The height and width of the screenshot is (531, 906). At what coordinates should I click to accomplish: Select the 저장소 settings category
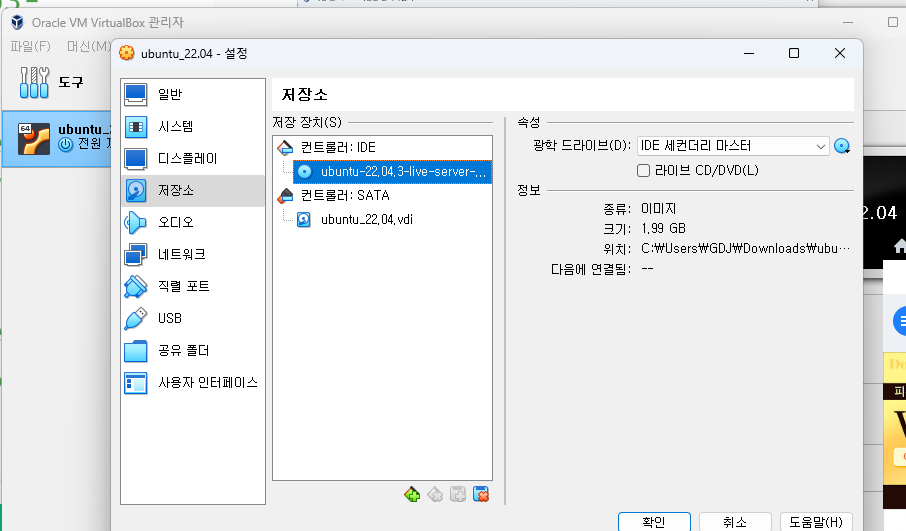(192, 191)
